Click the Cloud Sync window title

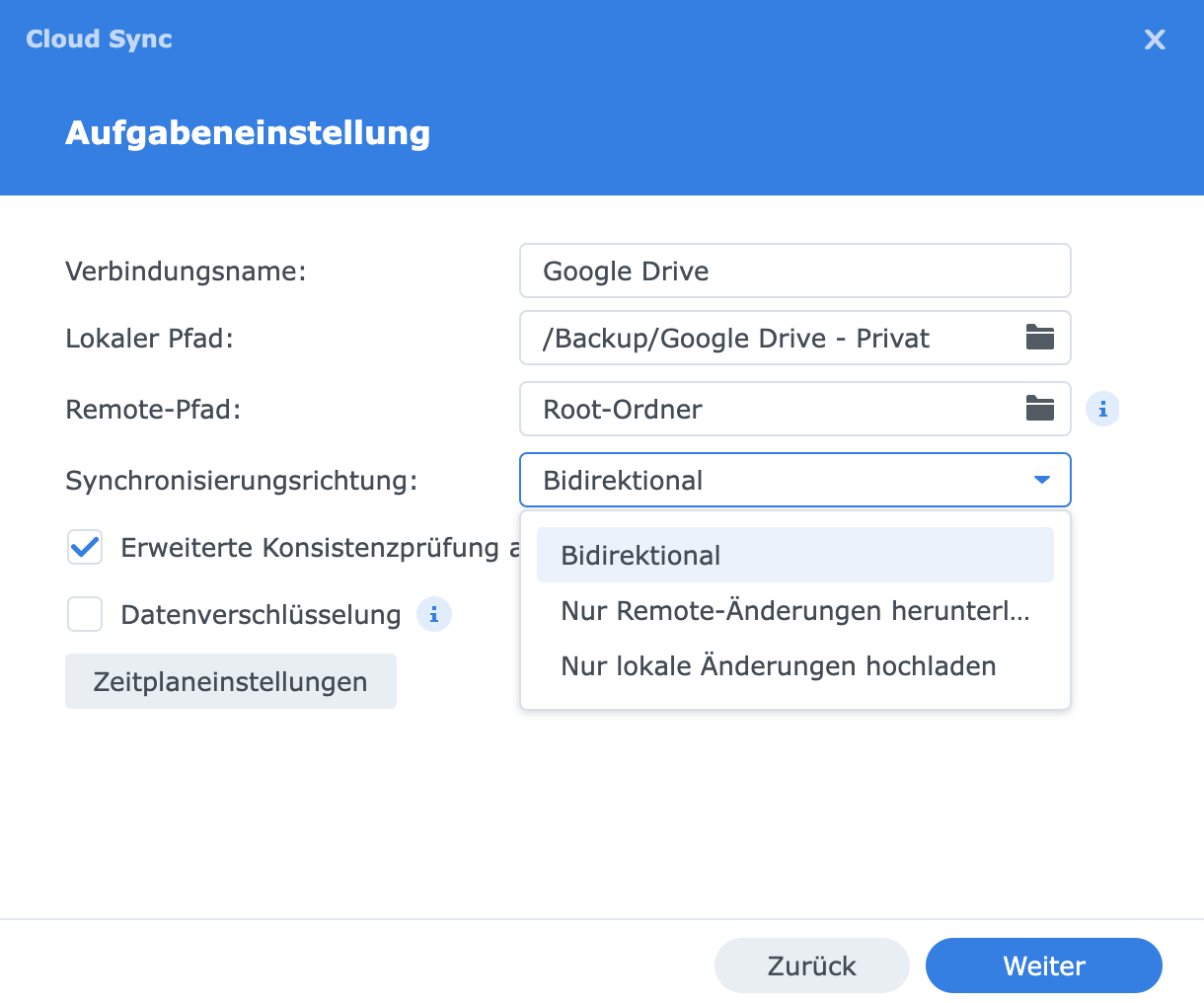click(99, 39)
